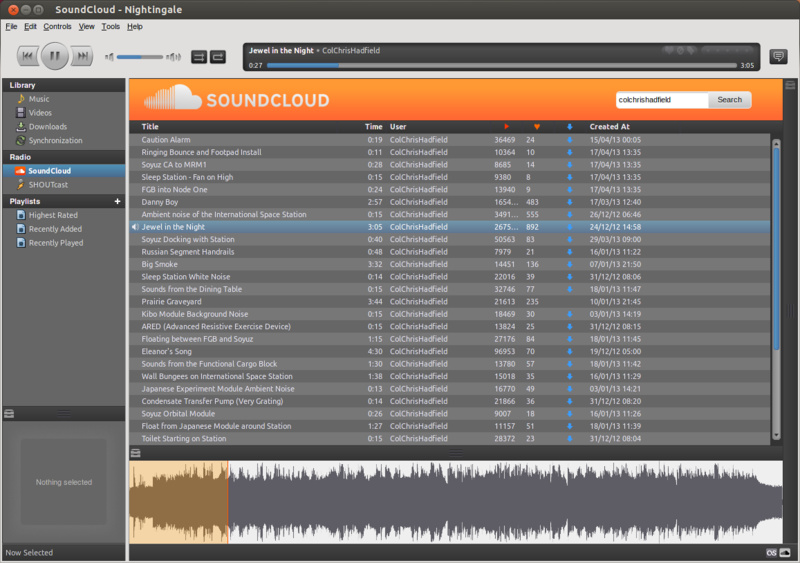
Task: Select Ambient noise of the International Space Station
Action: 449,214
